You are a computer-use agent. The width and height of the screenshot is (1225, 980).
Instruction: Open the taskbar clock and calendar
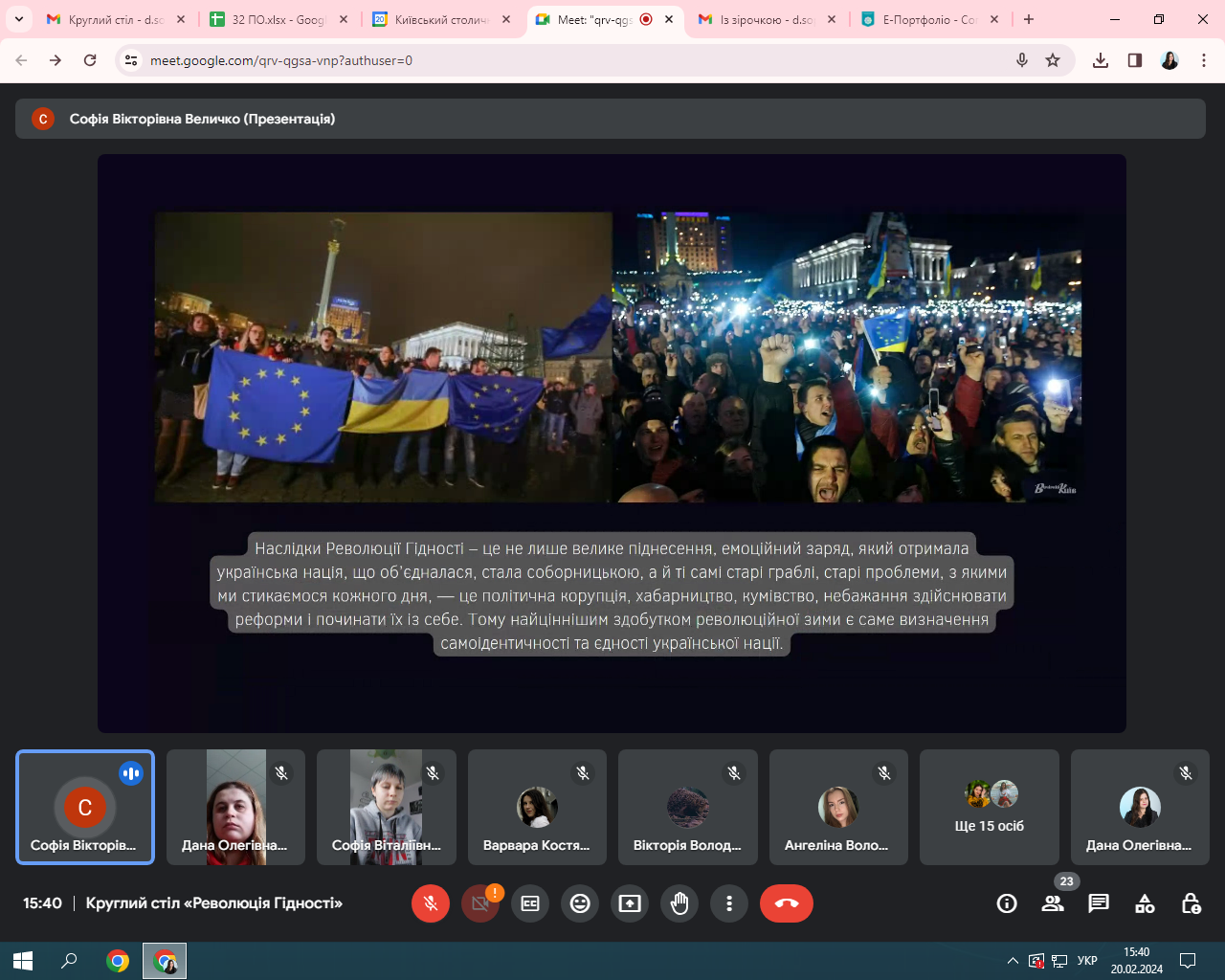click(1136, 961)
